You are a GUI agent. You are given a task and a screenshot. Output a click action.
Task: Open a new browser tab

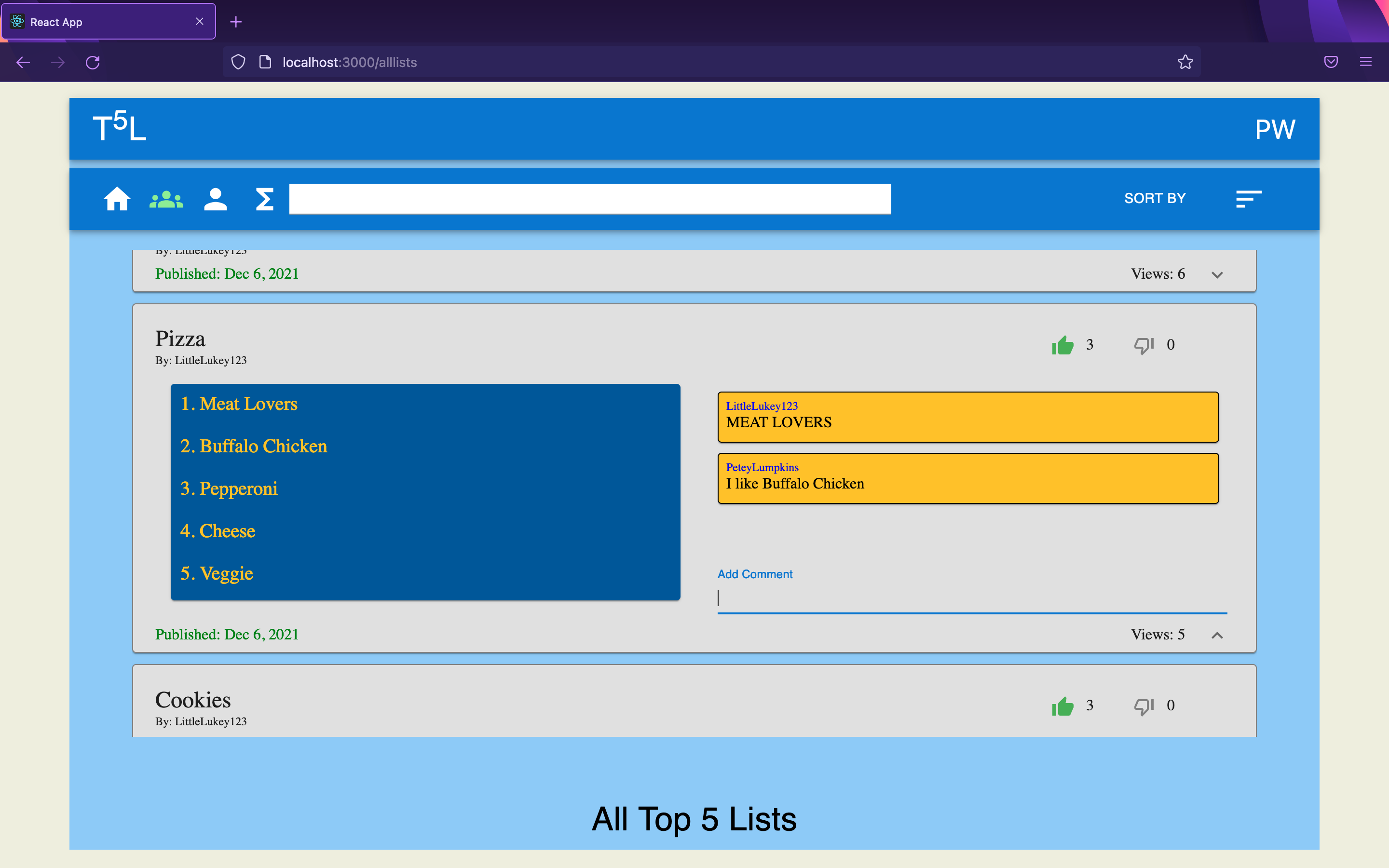click(236, 22)
